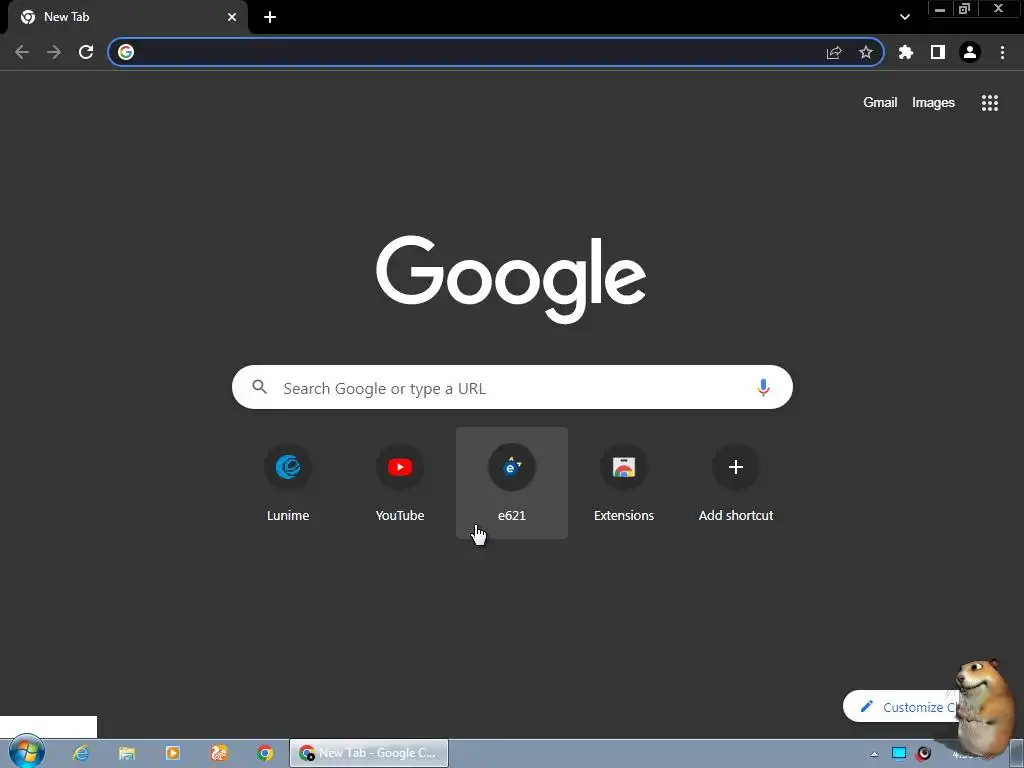Viewport: 1024px width, 768px height.
Task: Go forward using the forward arrow
Action: (x=54, y=52)
